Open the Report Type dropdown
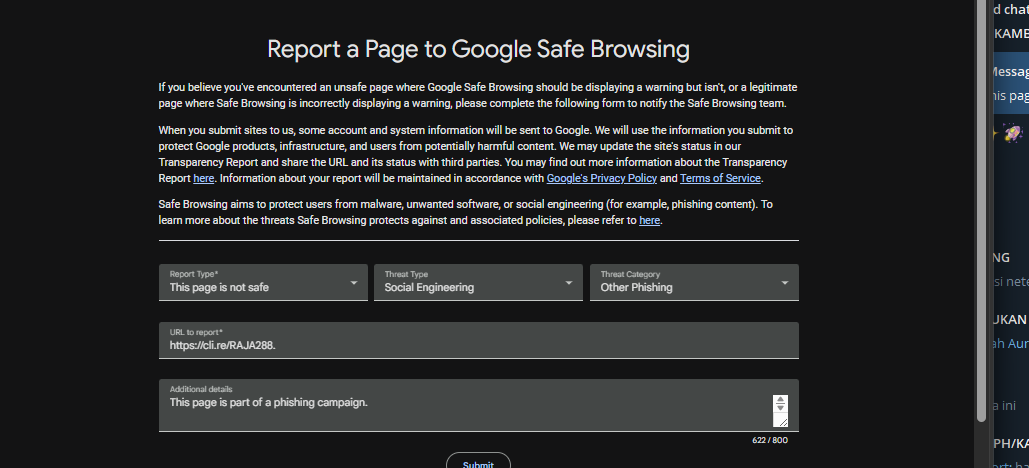This screenshot has height=468, width=1029. tap(262, 282)
